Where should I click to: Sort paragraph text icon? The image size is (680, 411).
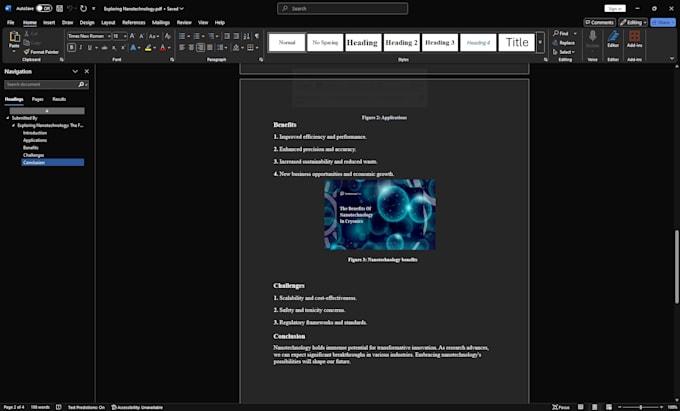(246, 36)
